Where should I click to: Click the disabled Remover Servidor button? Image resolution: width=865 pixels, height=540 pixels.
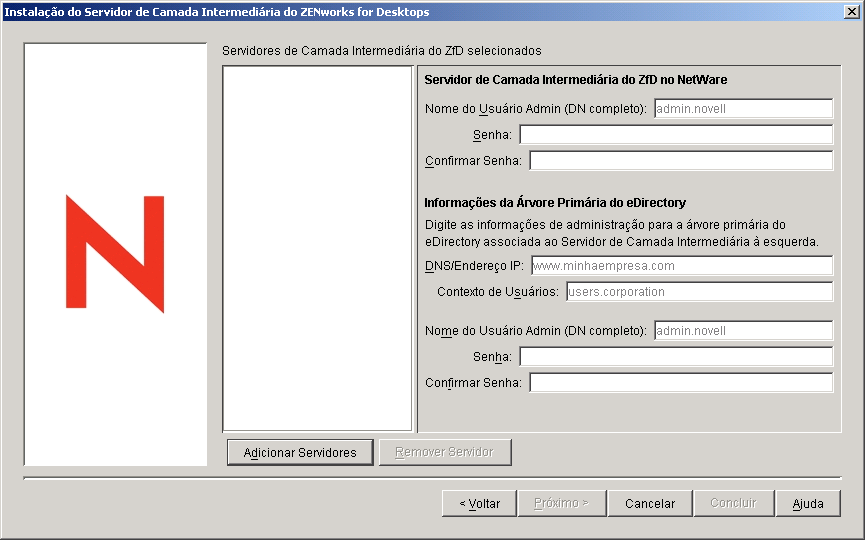445,452
